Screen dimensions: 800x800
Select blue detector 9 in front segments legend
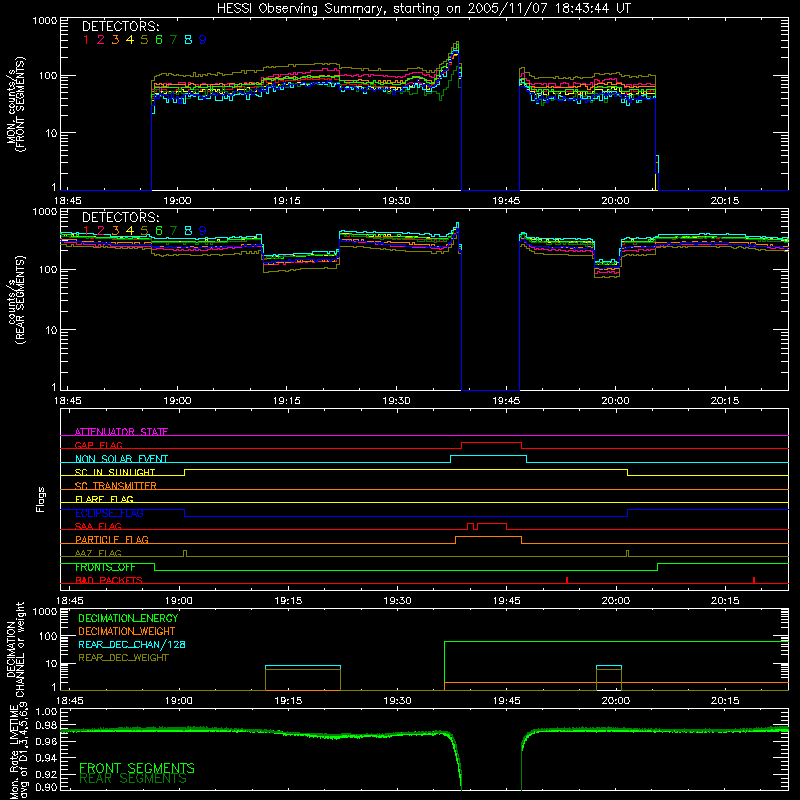coord(203,40)
